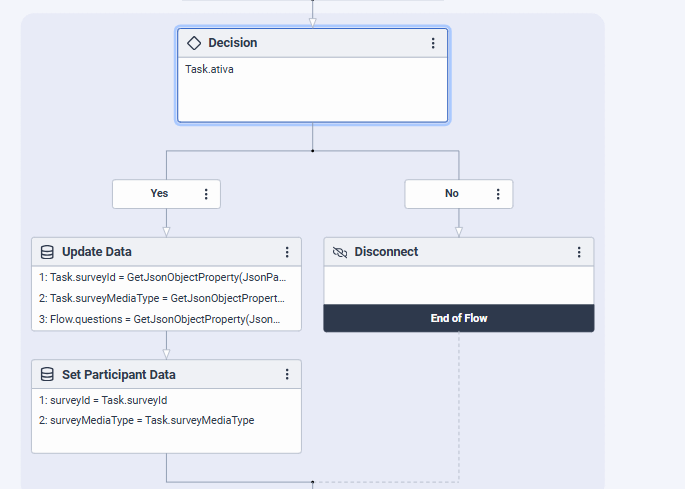685x489 pixels.
Task: Open the No branch options menu
Action: pyautogui.click(x=499, y=194)
